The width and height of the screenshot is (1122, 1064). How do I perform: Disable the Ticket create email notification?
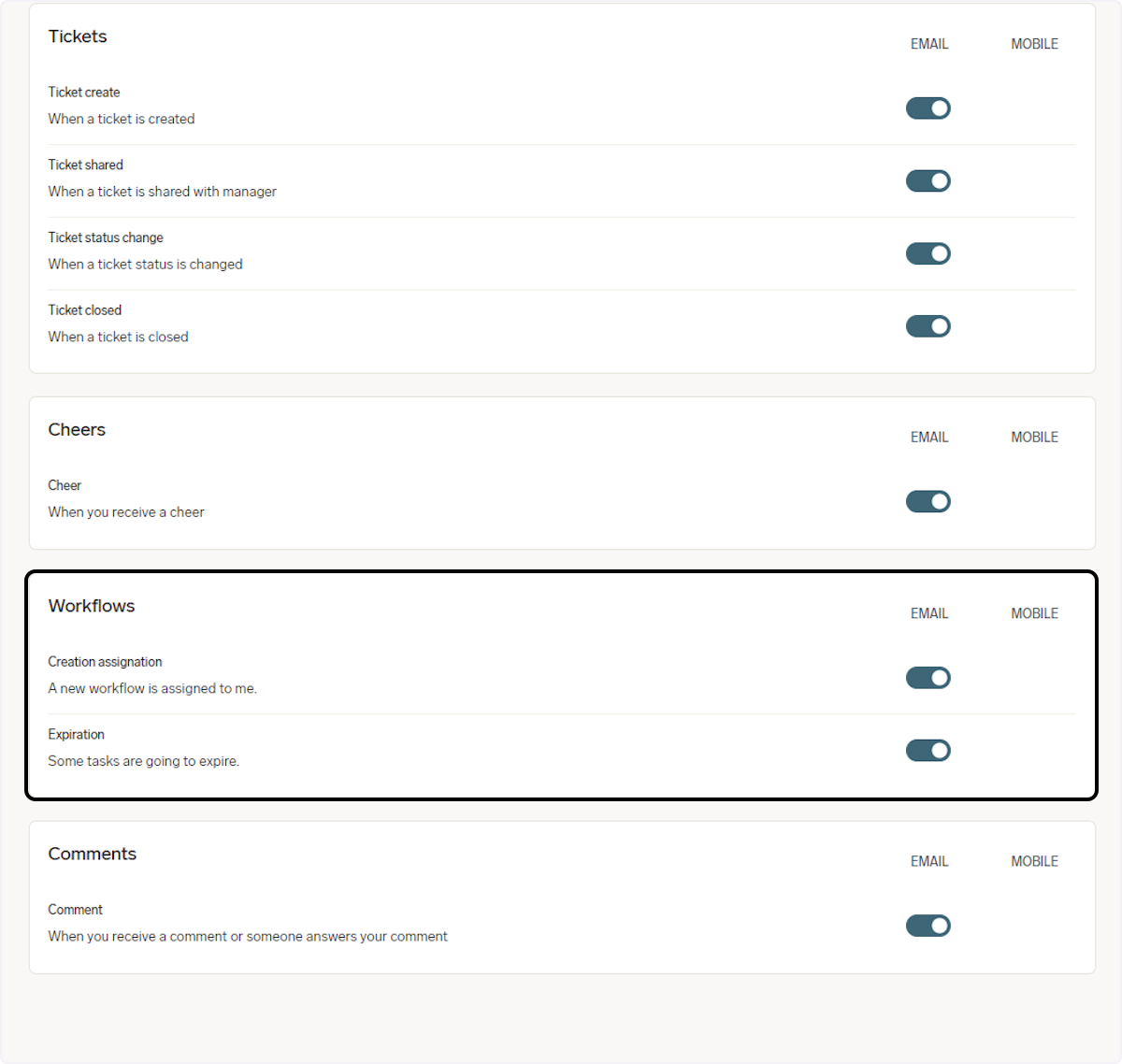928,108
